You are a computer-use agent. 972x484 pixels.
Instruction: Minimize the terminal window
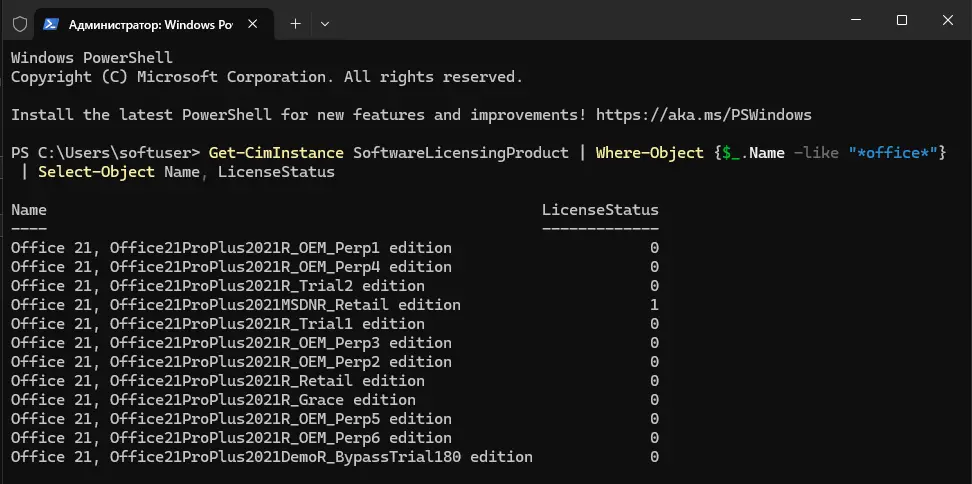856,20
